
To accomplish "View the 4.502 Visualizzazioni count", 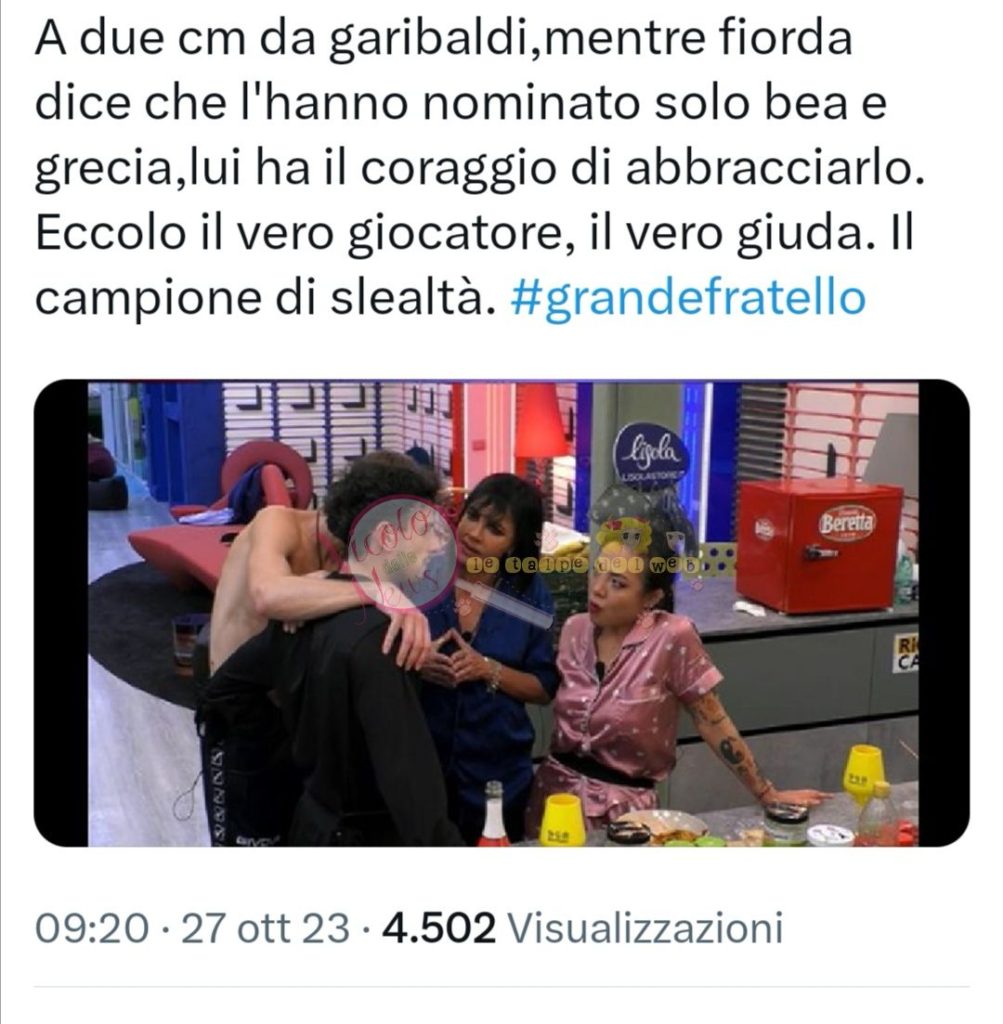I will click(x=582, y=927).
